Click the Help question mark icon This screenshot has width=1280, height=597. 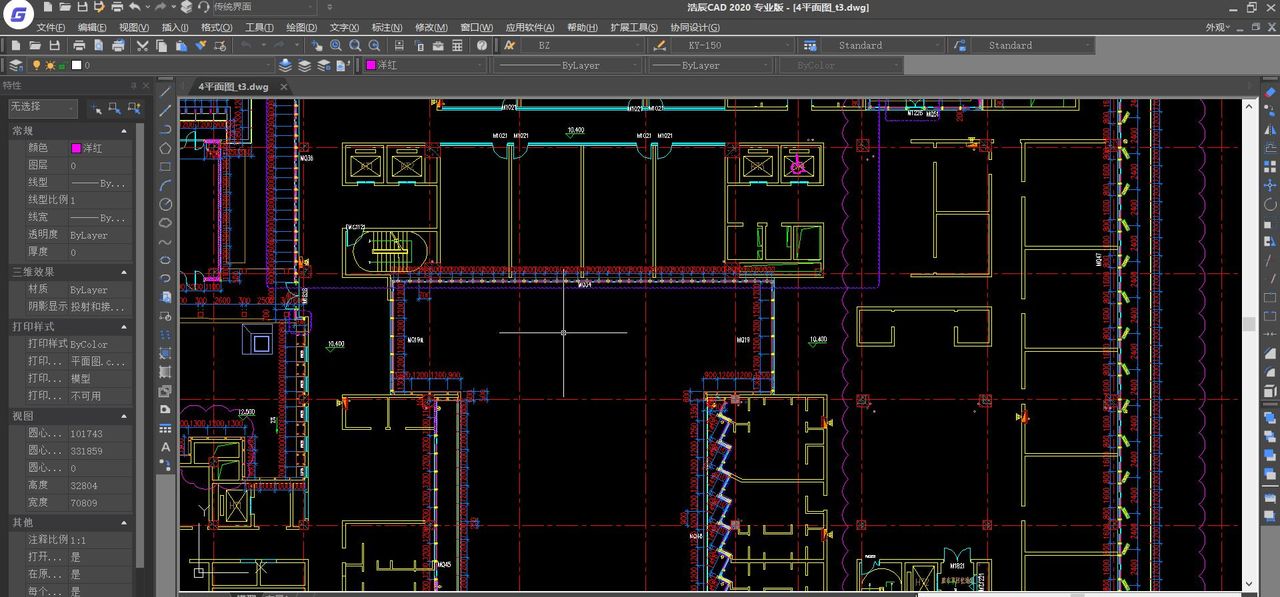click(x=482, y=45)
